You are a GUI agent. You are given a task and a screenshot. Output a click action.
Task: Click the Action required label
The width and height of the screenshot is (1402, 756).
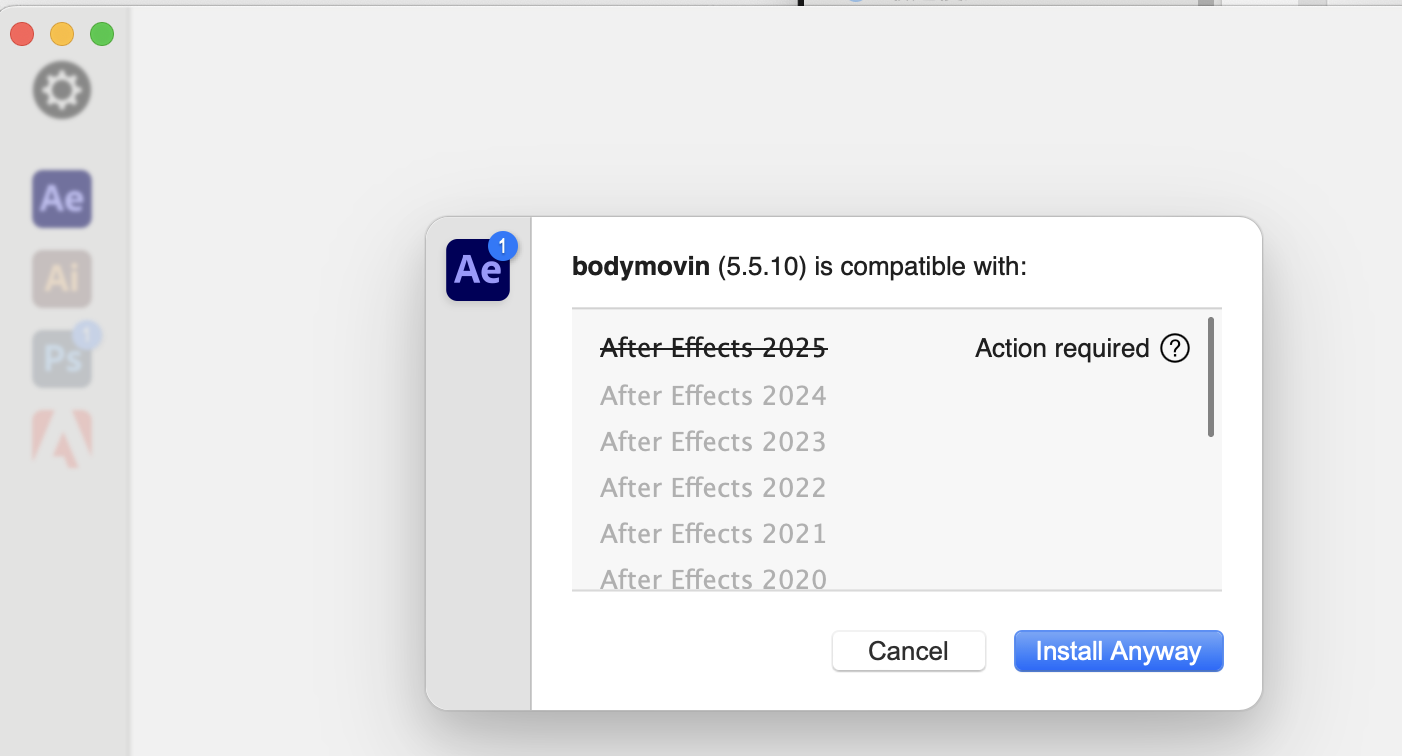point(1063,348)
